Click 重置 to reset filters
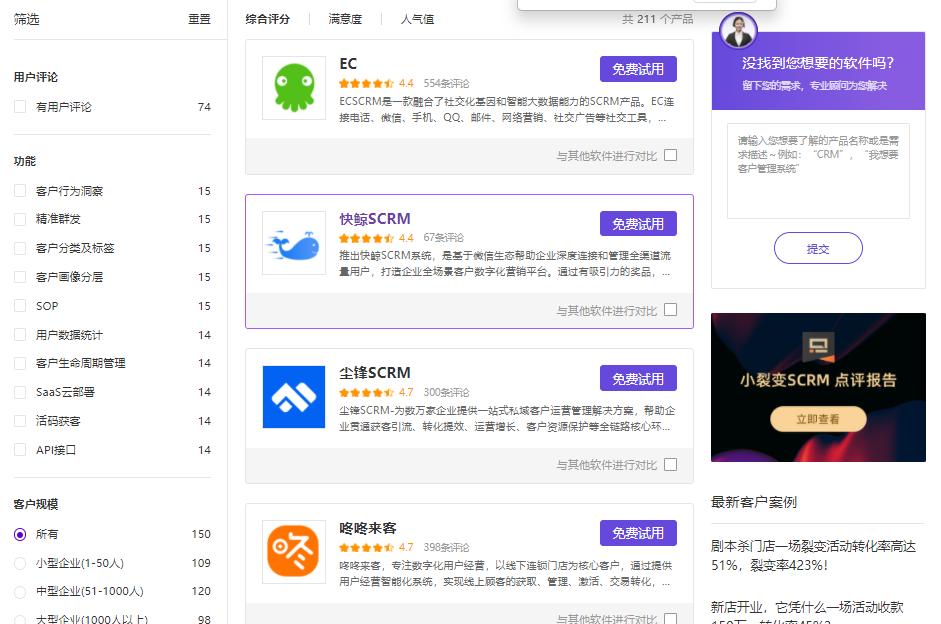Image resolution: width=941 pixels, height=624 pixels. pos(199,19)
